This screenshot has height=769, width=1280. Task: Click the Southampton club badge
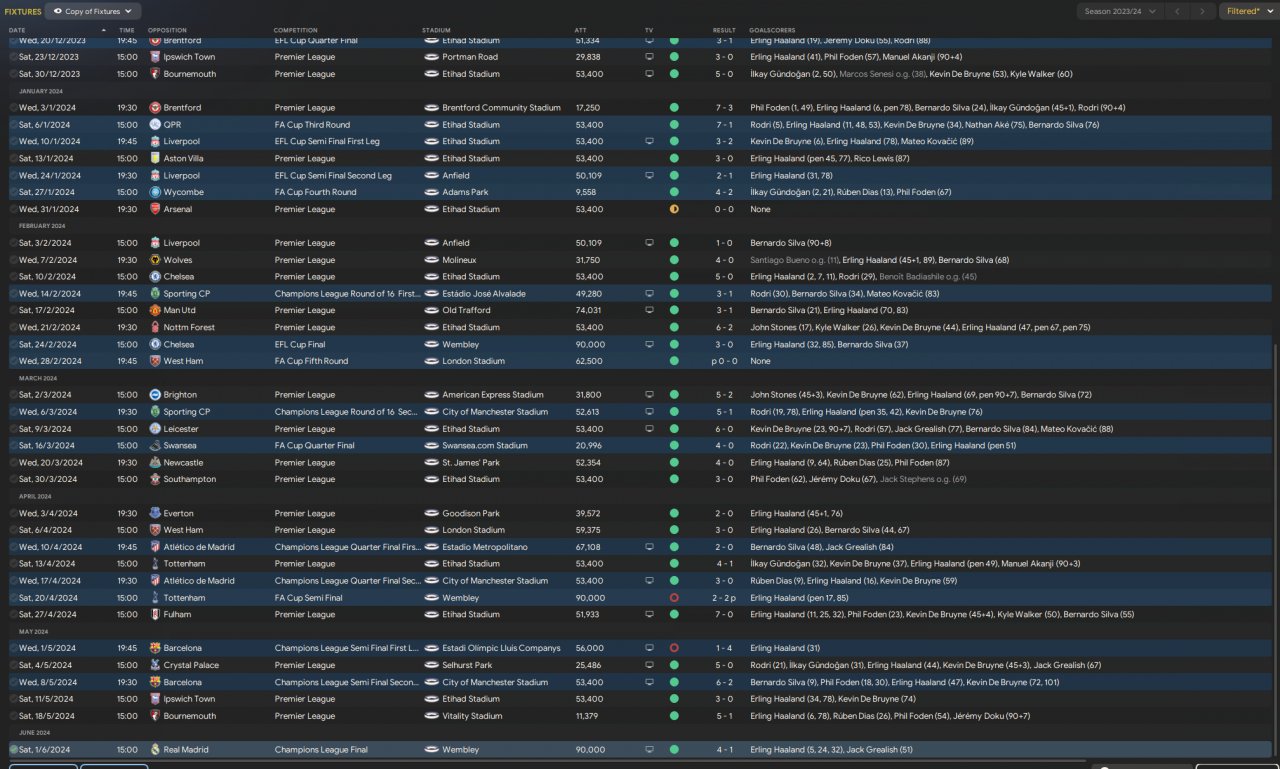(x=155, y=479)
